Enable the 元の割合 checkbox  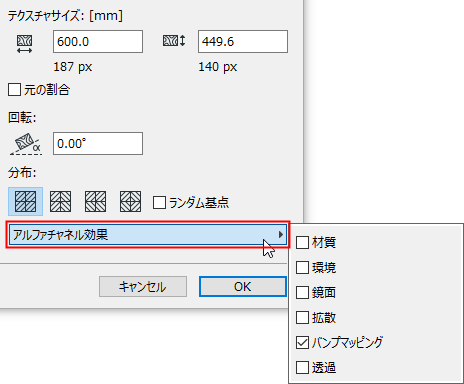[14, 90]
